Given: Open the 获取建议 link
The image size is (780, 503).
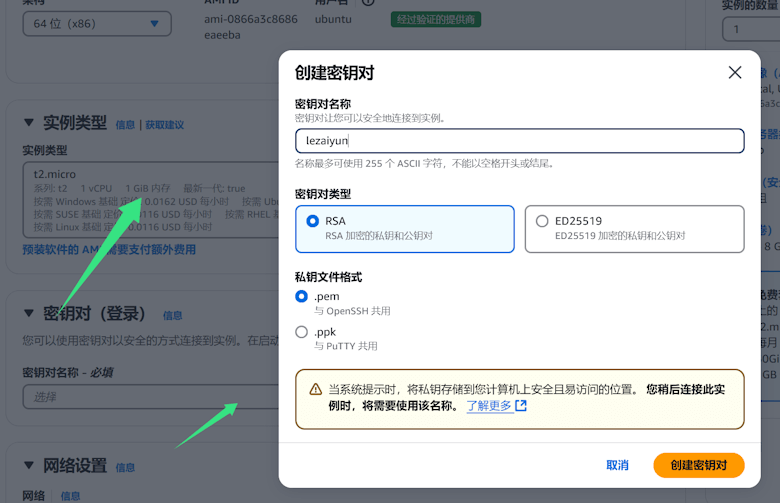Looking at the screenshot, I should coord(164,125).
